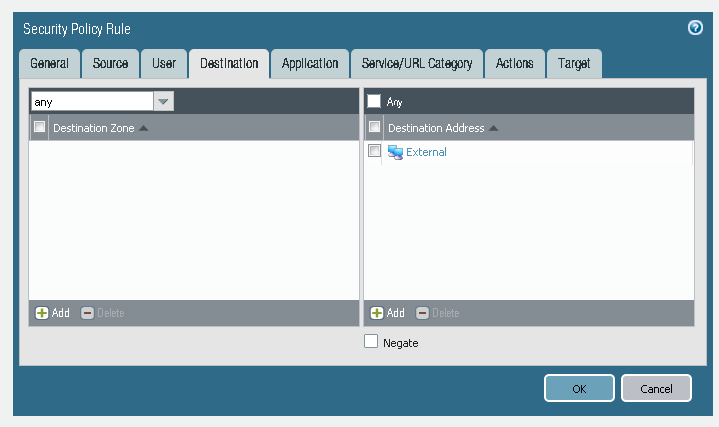This screenshot has width=719, height=427.
Task: Cancel the Security Policy Rule dialog
Action: 656,388
